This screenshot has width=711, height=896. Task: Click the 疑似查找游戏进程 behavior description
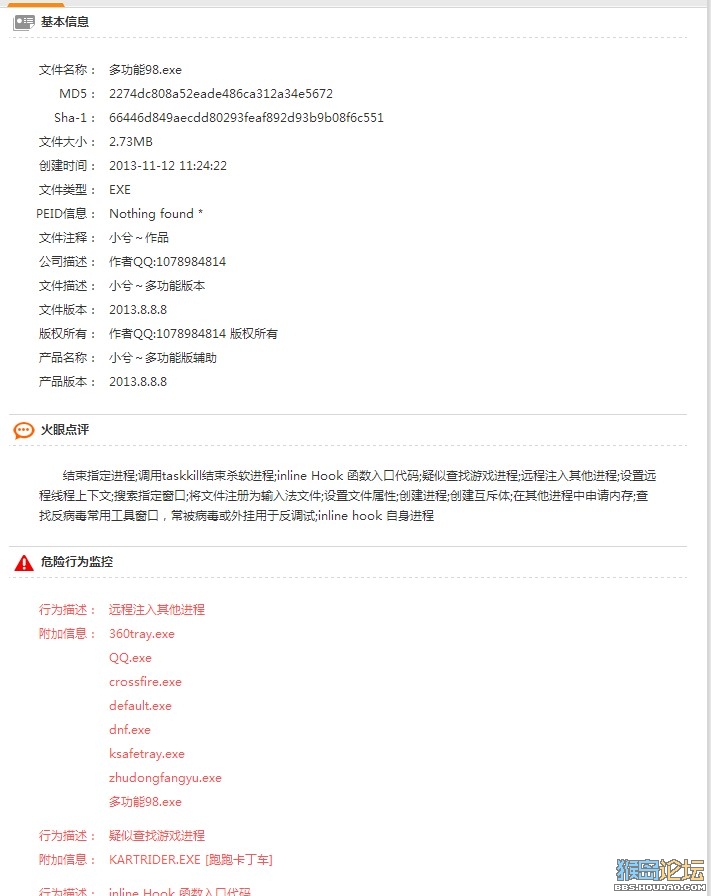point(157,835)
